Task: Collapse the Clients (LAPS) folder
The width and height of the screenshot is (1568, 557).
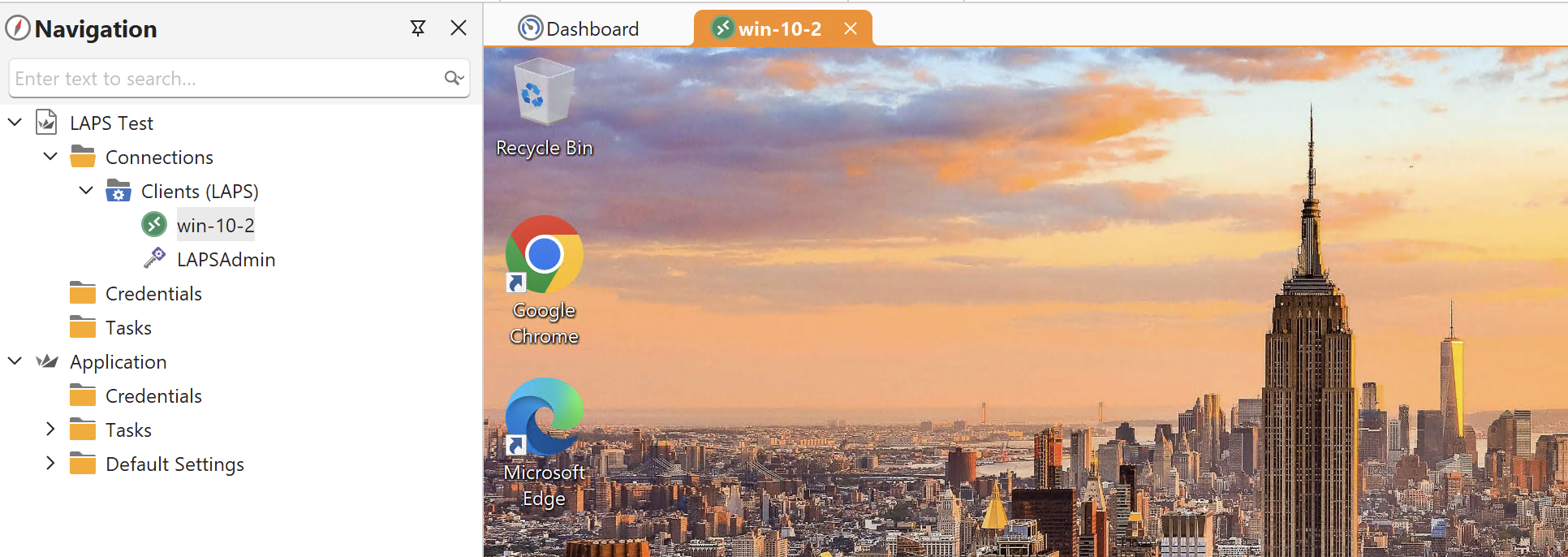Action: [x=86, y=191]
